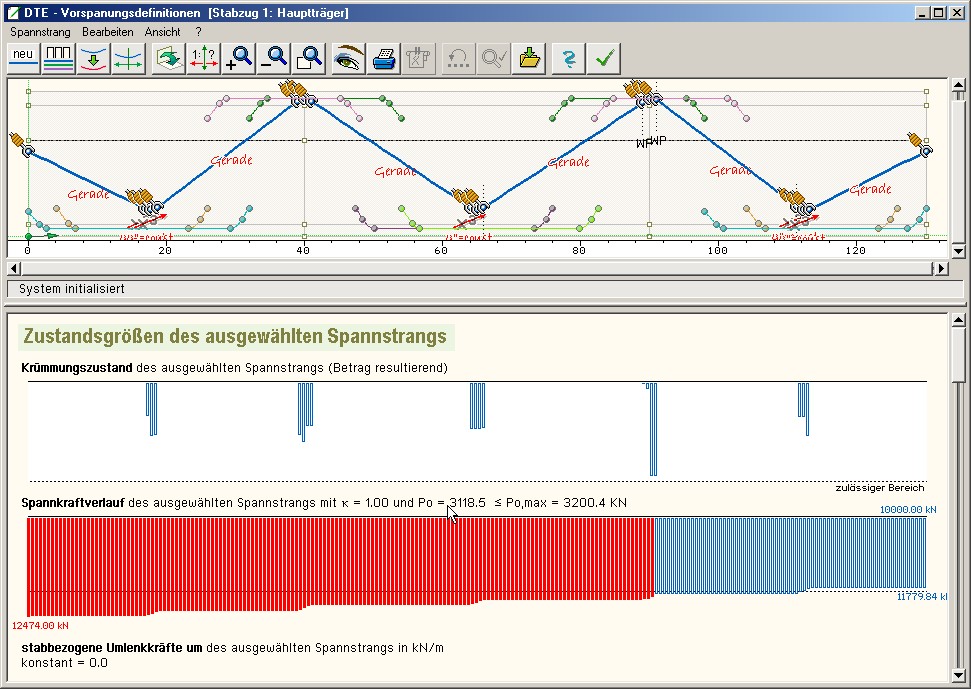Image resolution: width=971 pixels, height=689 pixels.
Task: Click the tendon group lines icon
Action: coord(60,58)
